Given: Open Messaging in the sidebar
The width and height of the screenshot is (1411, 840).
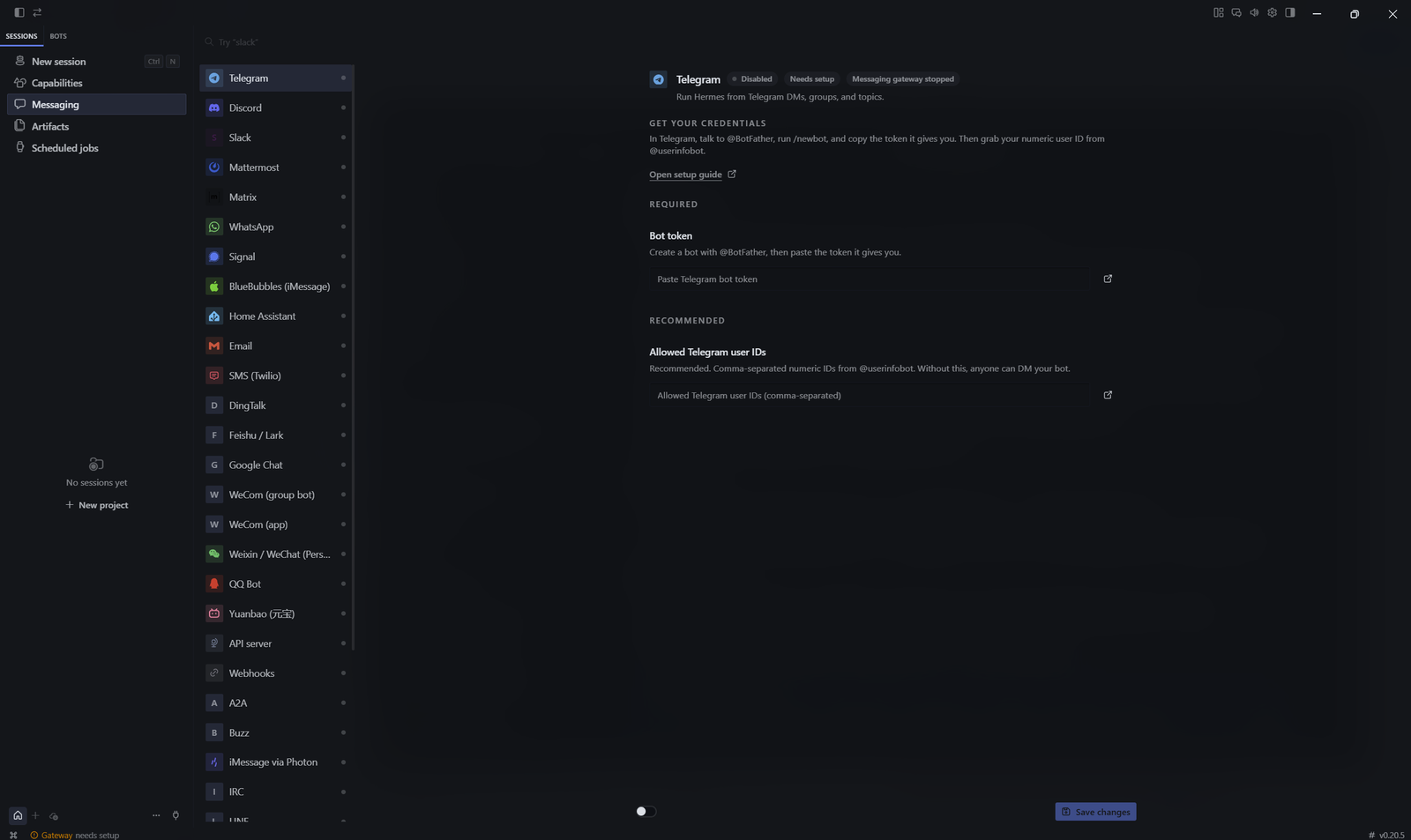Looking at the screenshot, I should tap(96, 104).
